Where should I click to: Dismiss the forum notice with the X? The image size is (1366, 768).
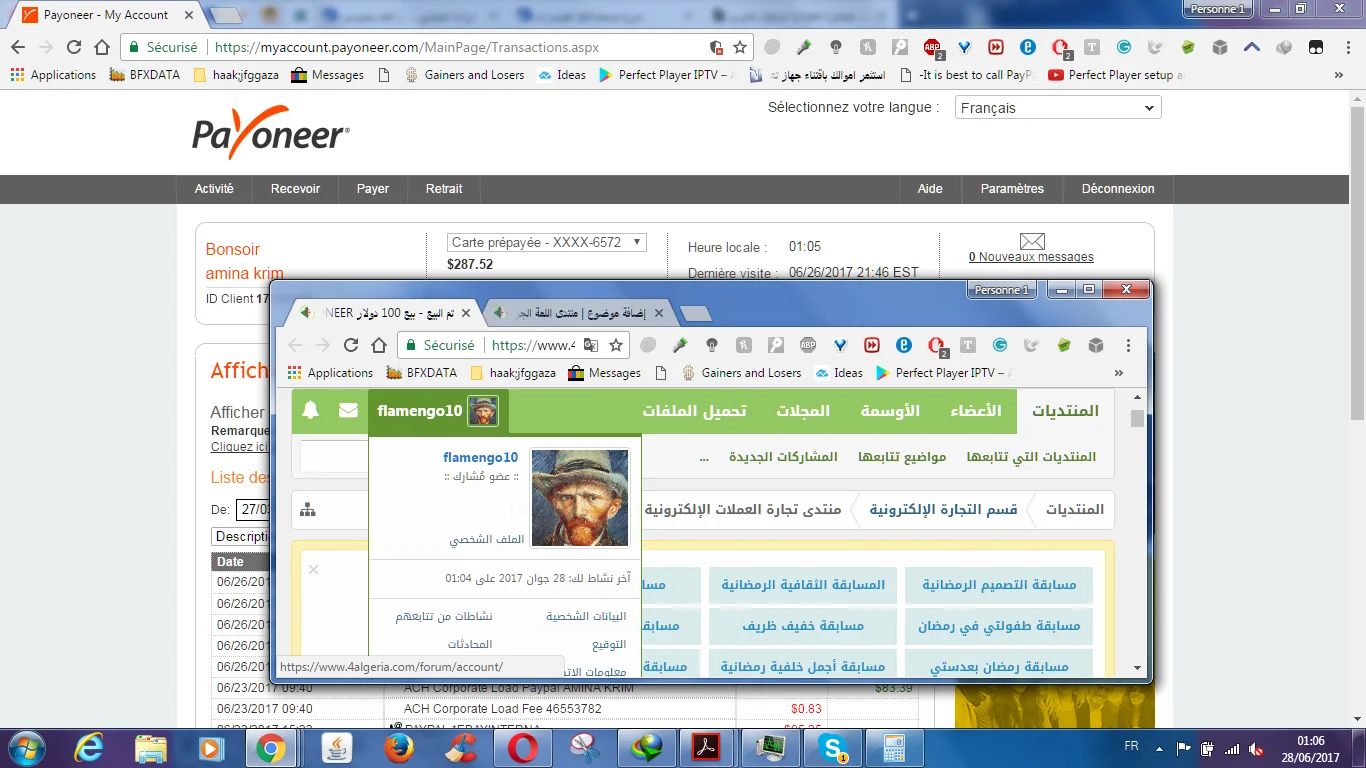313,569
